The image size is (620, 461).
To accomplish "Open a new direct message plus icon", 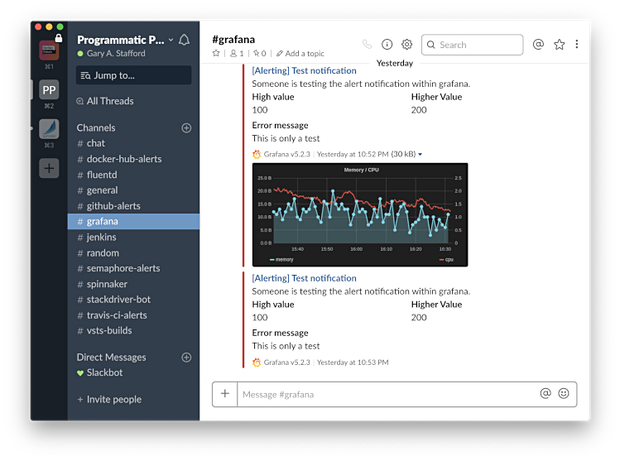I will tap(186, 357).
